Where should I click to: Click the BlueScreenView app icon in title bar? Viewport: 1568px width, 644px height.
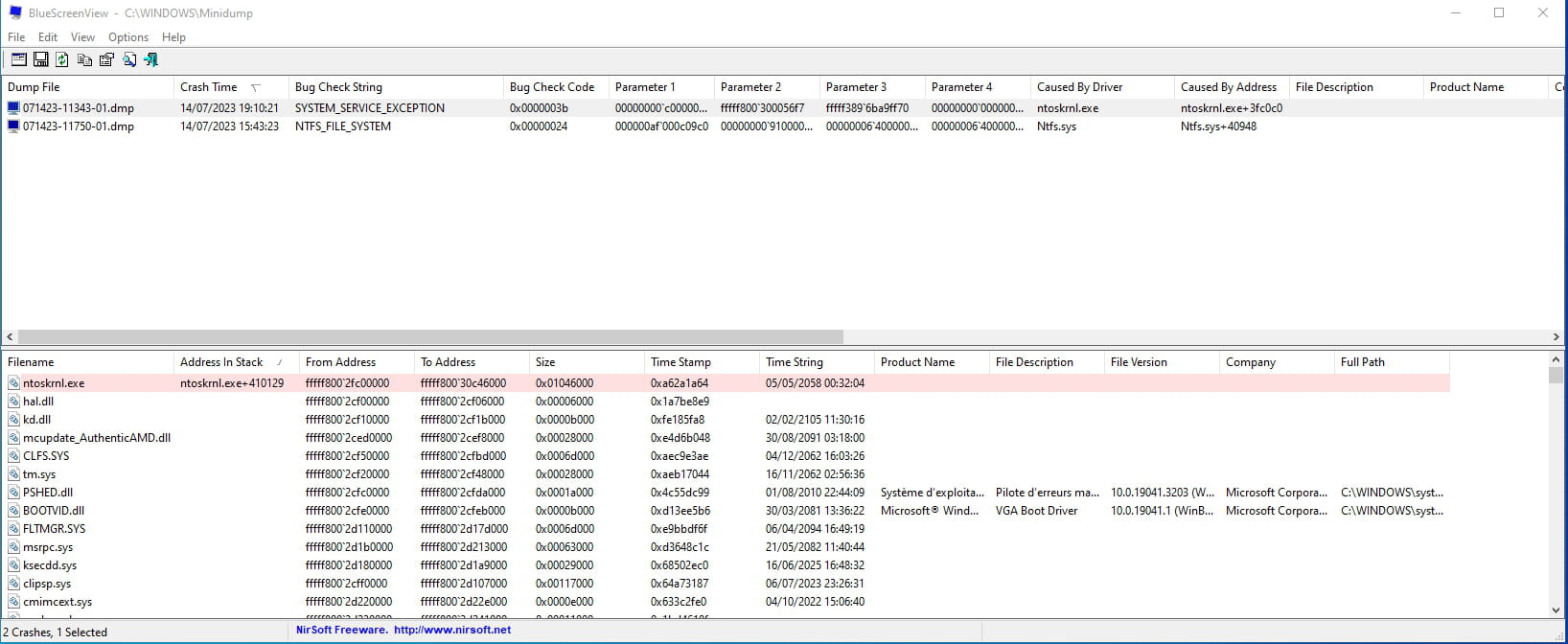(x=14, y=13)
